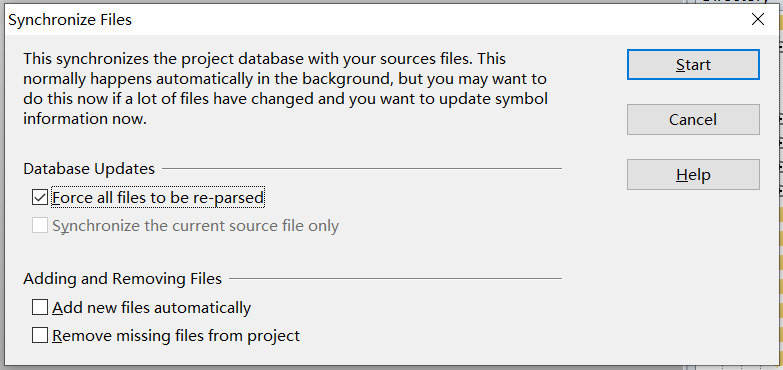
Task: Select the Adding and Removing Files heading
Action: (122, 278)
